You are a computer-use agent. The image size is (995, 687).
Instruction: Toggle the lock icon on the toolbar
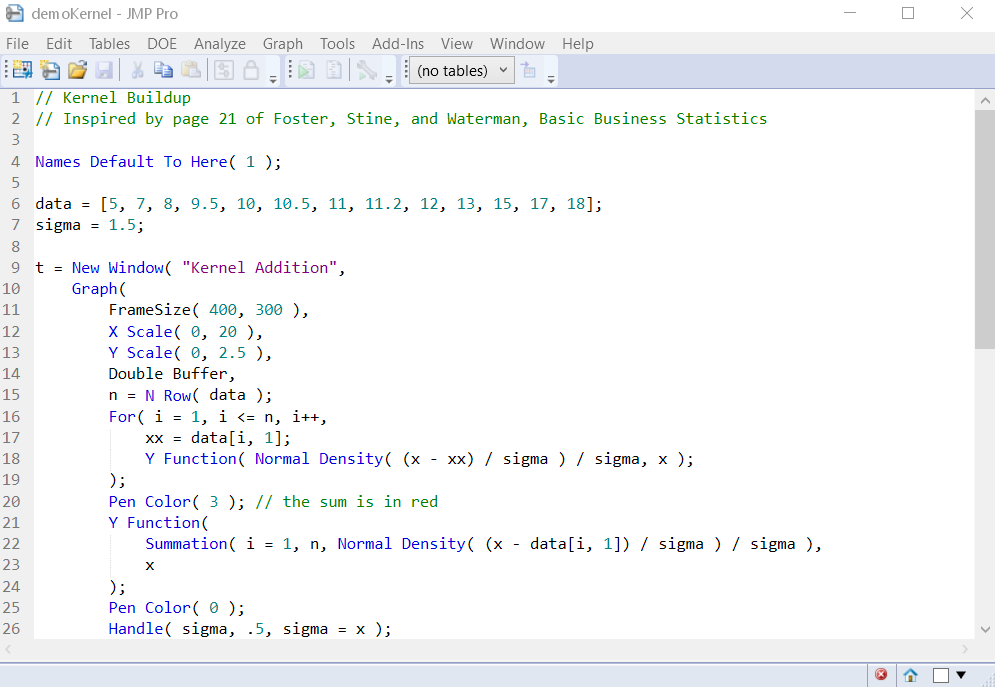point(249,70)
